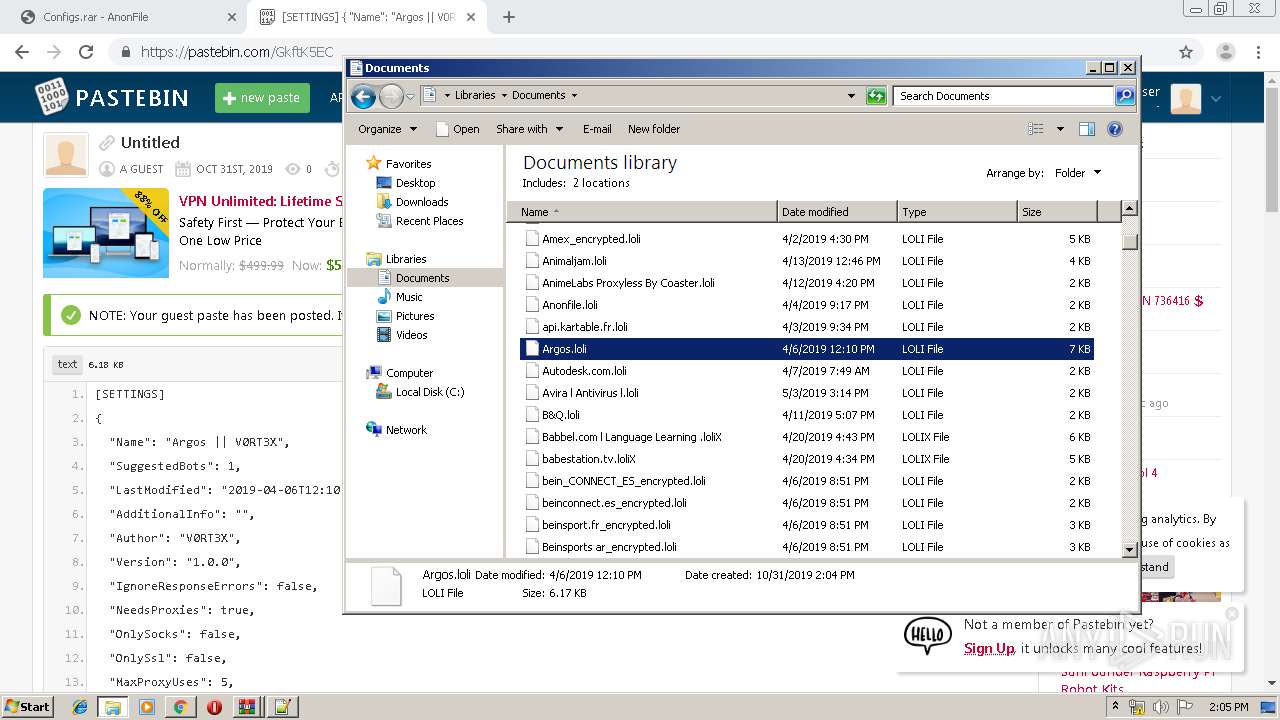This screenshot has height=720, width=1280.
Task: Sort files by Name column header
Action: coord(641,212)
